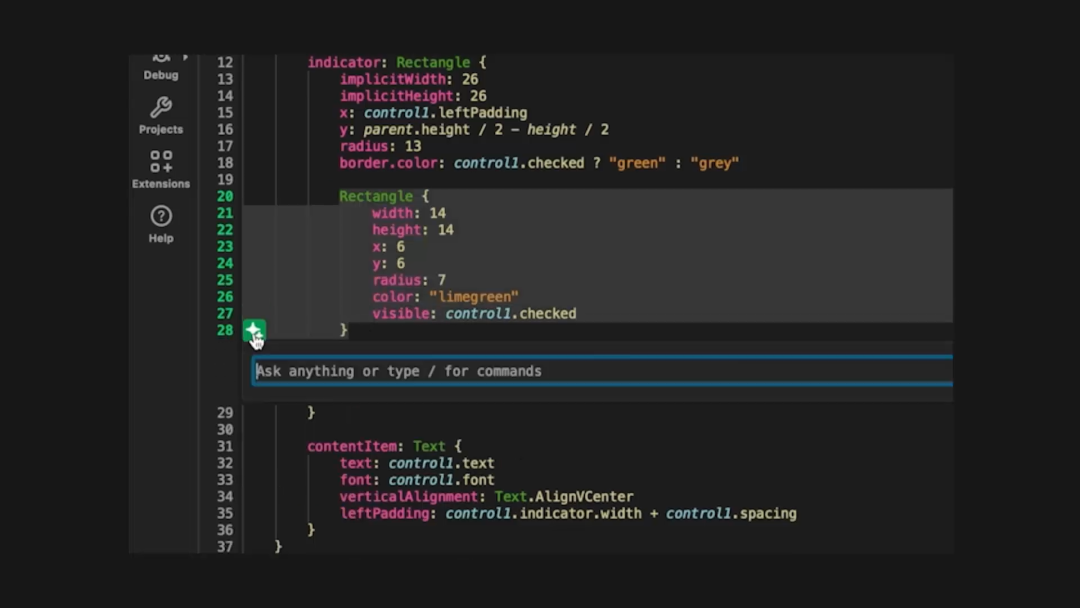Image resolution: width=1080 pixels, height=608 pixels.
Task: Open the Extensions mode icon
Action: click(x=161, y=162)
